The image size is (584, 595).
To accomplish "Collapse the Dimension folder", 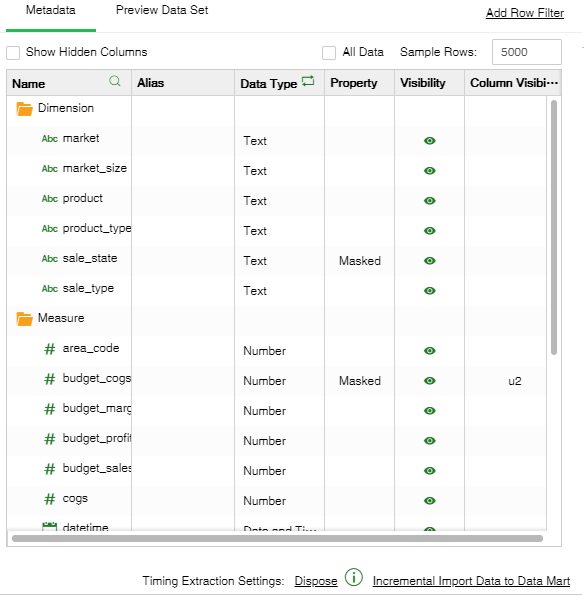I will (25, 109).
